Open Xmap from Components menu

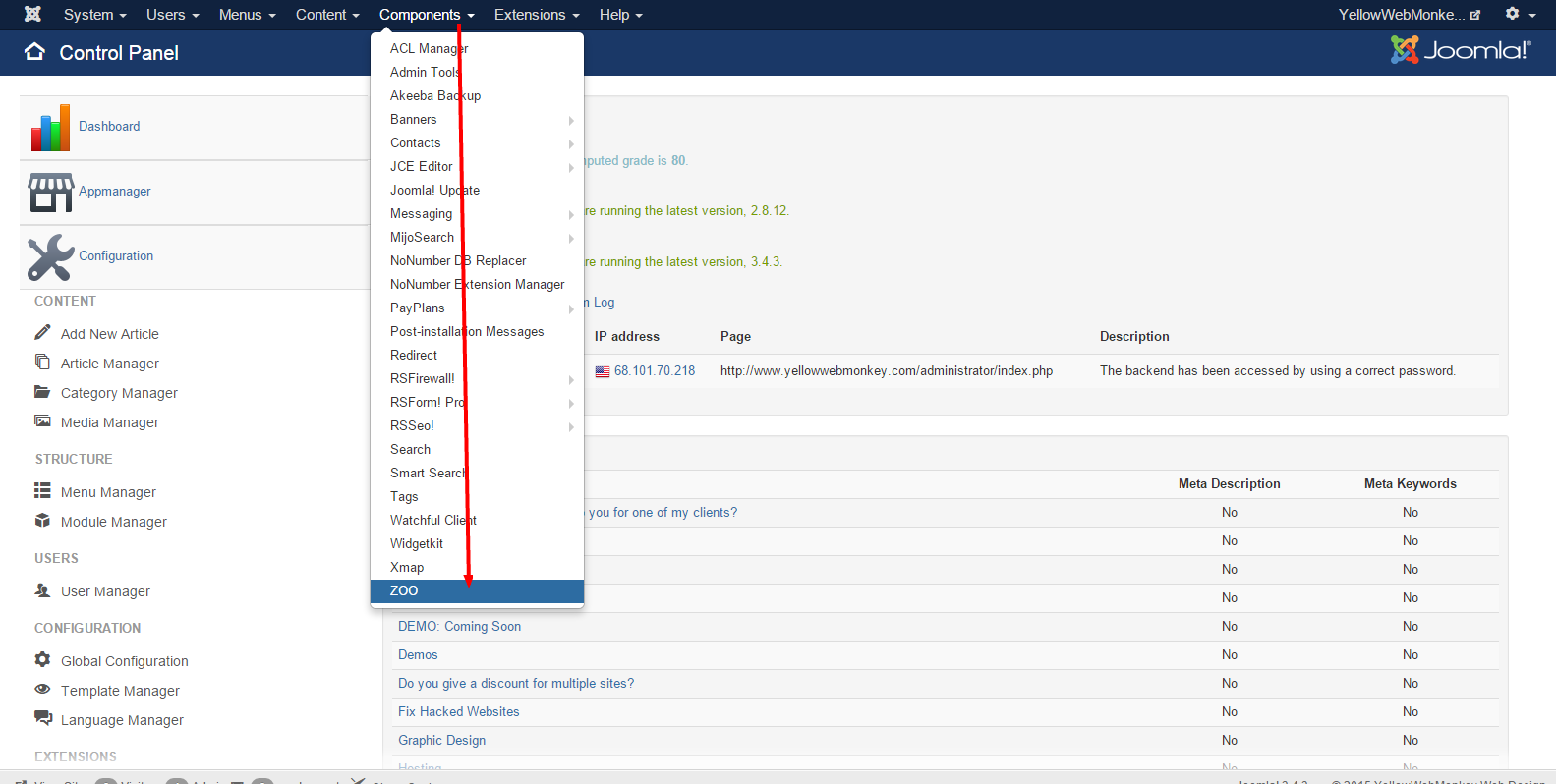477,567
